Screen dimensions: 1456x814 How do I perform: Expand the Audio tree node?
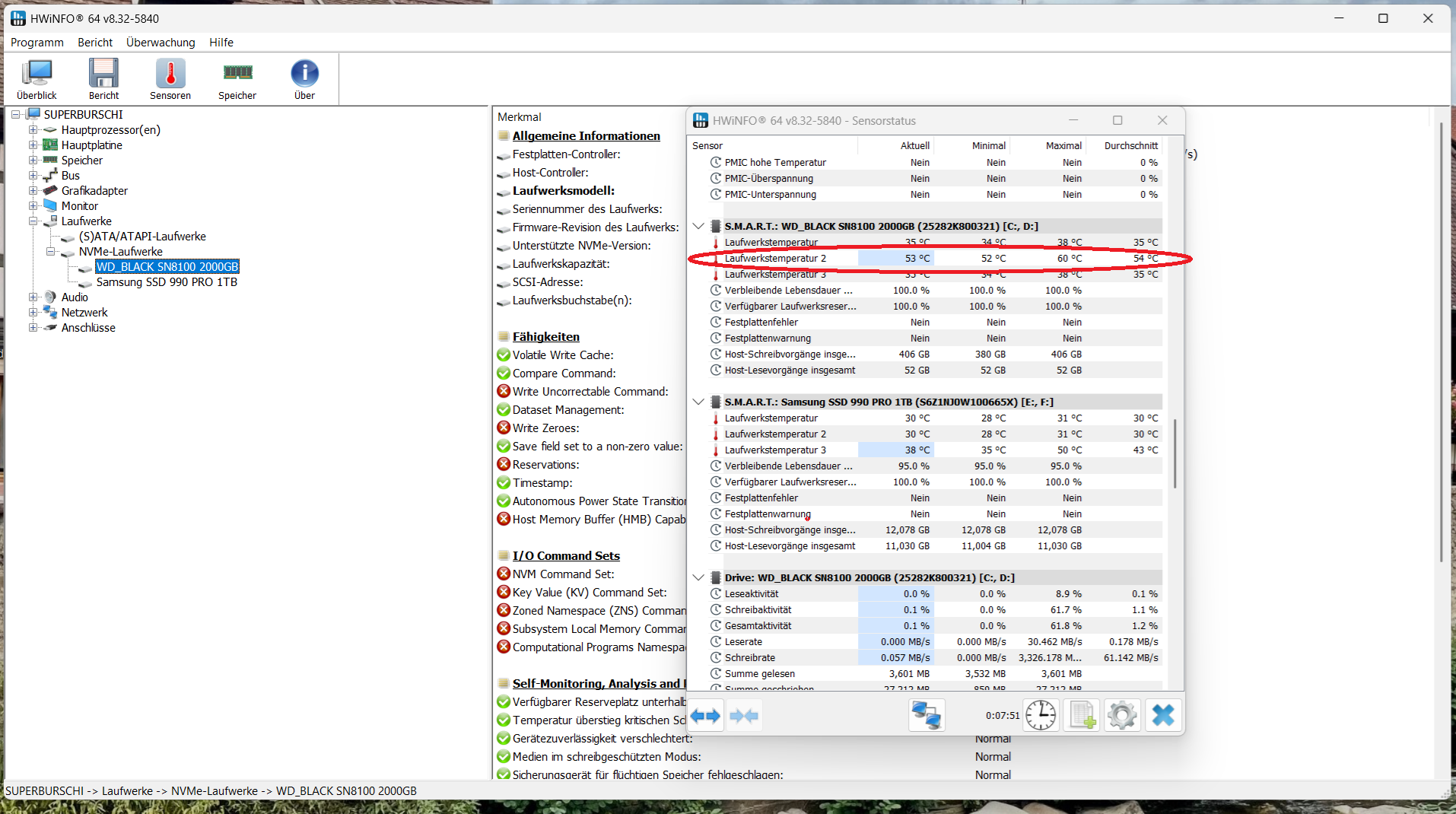point(33,297)
